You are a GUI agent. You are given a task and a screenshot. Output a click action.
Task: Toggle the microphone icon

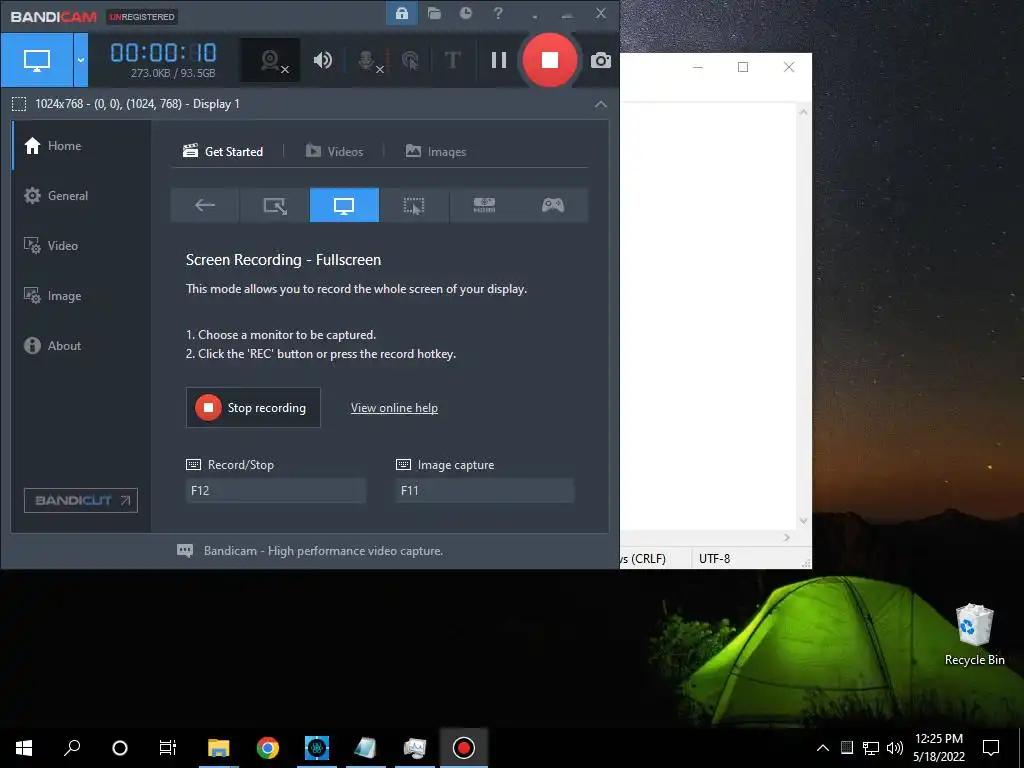point(368,61)
